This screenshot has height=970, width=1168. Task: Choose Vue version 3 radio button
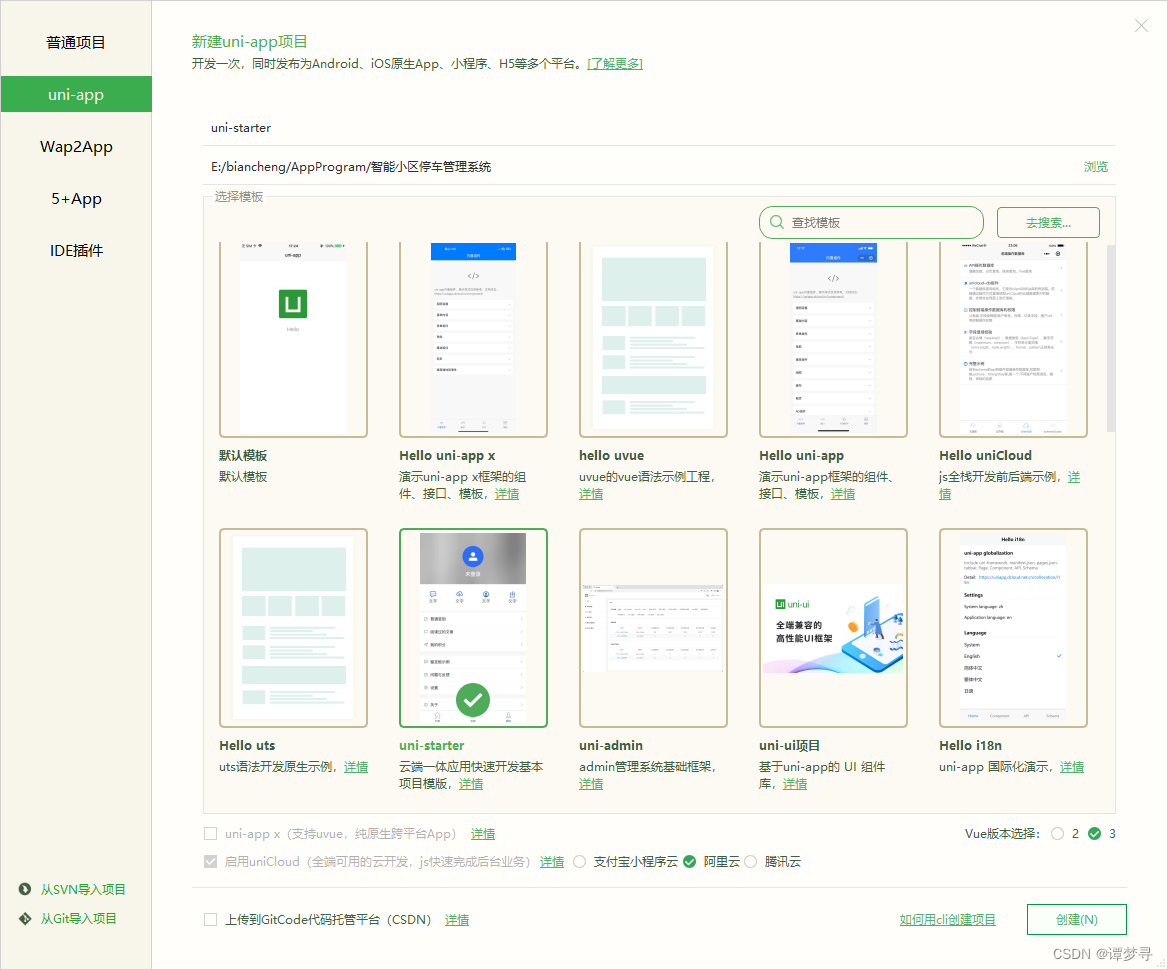(x=1094, y=834)
